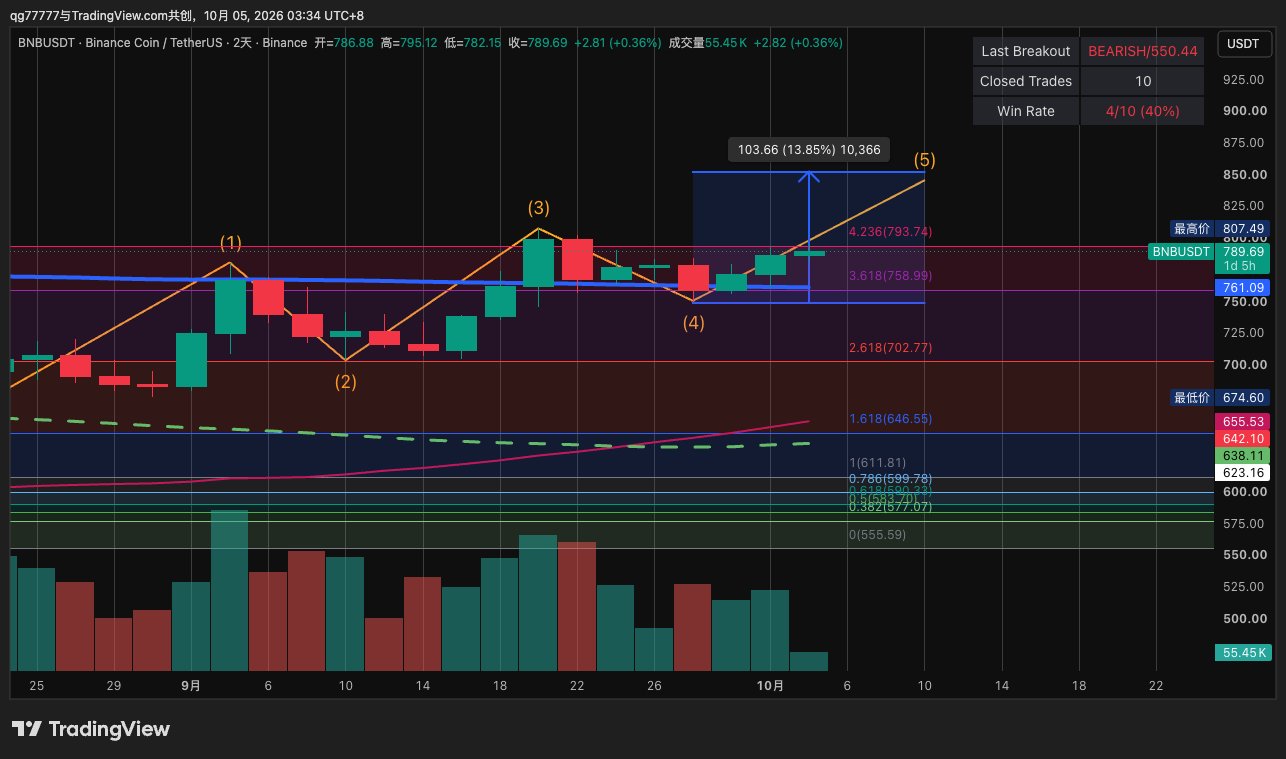Viewport: 1286px width, 759px height.
Task: Click the 925.00 price axis tick
Action: 1243,79
